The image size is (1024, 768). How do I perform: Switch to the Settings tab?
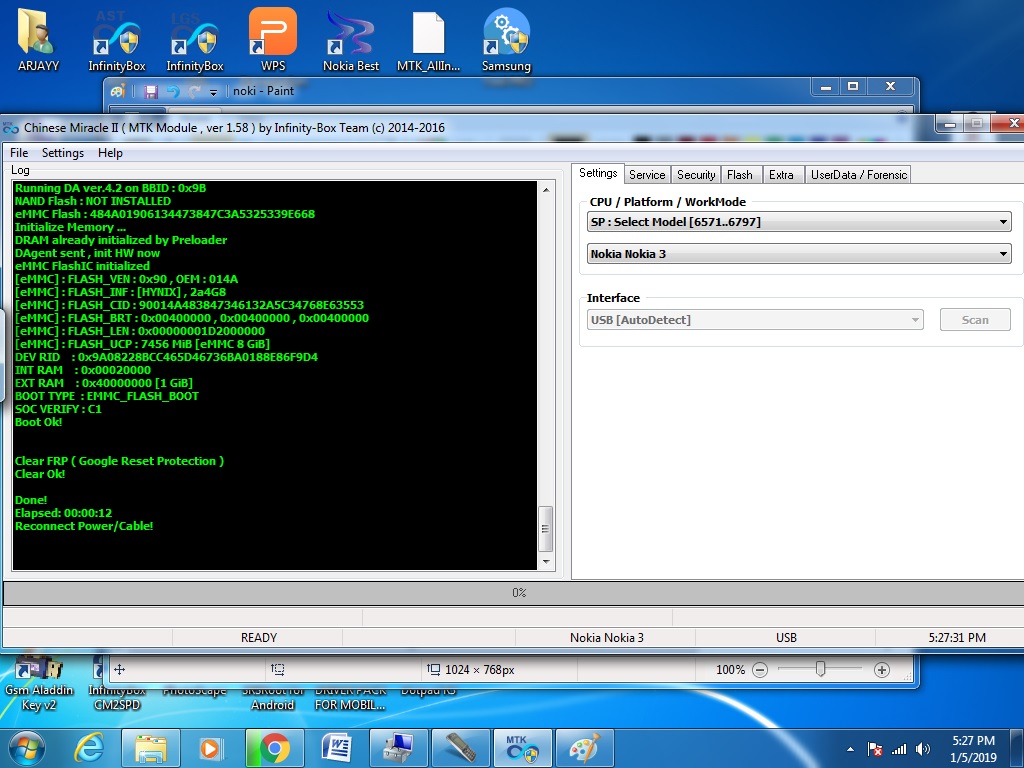[598, 173]
